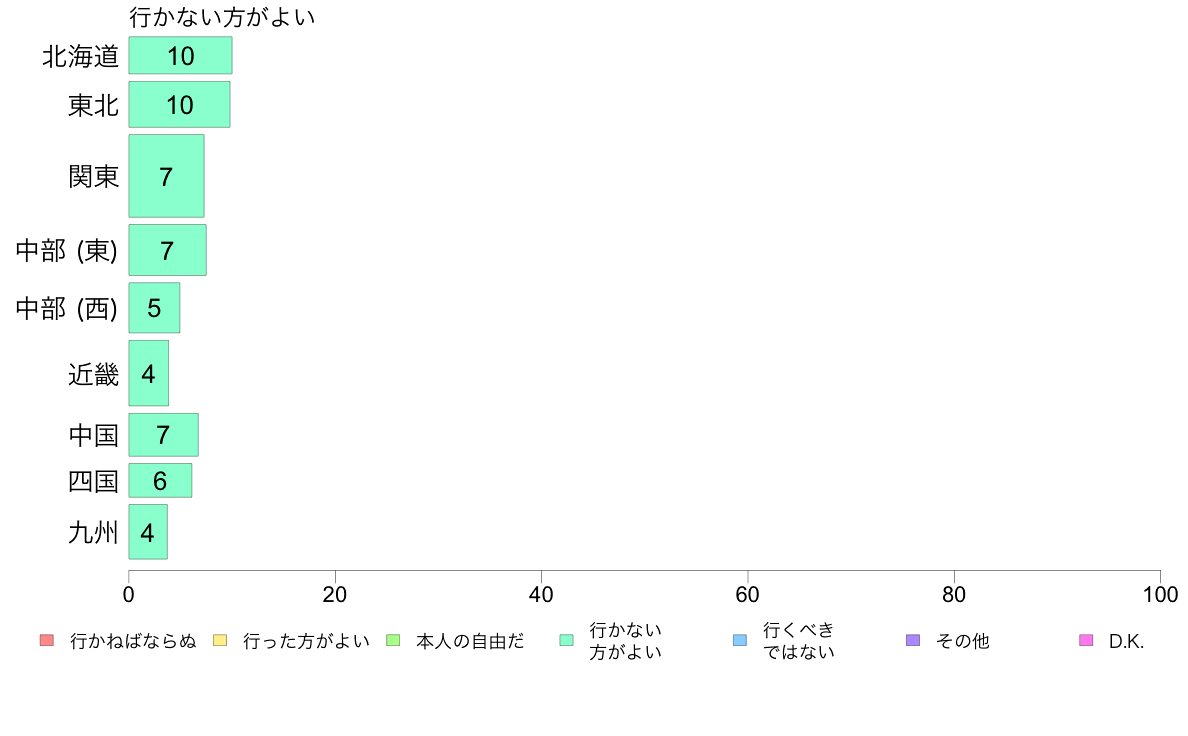The width and height of the screenshot is (1188, 736).
Task: Click the 関東 axis label
Action: coord(94,176)
